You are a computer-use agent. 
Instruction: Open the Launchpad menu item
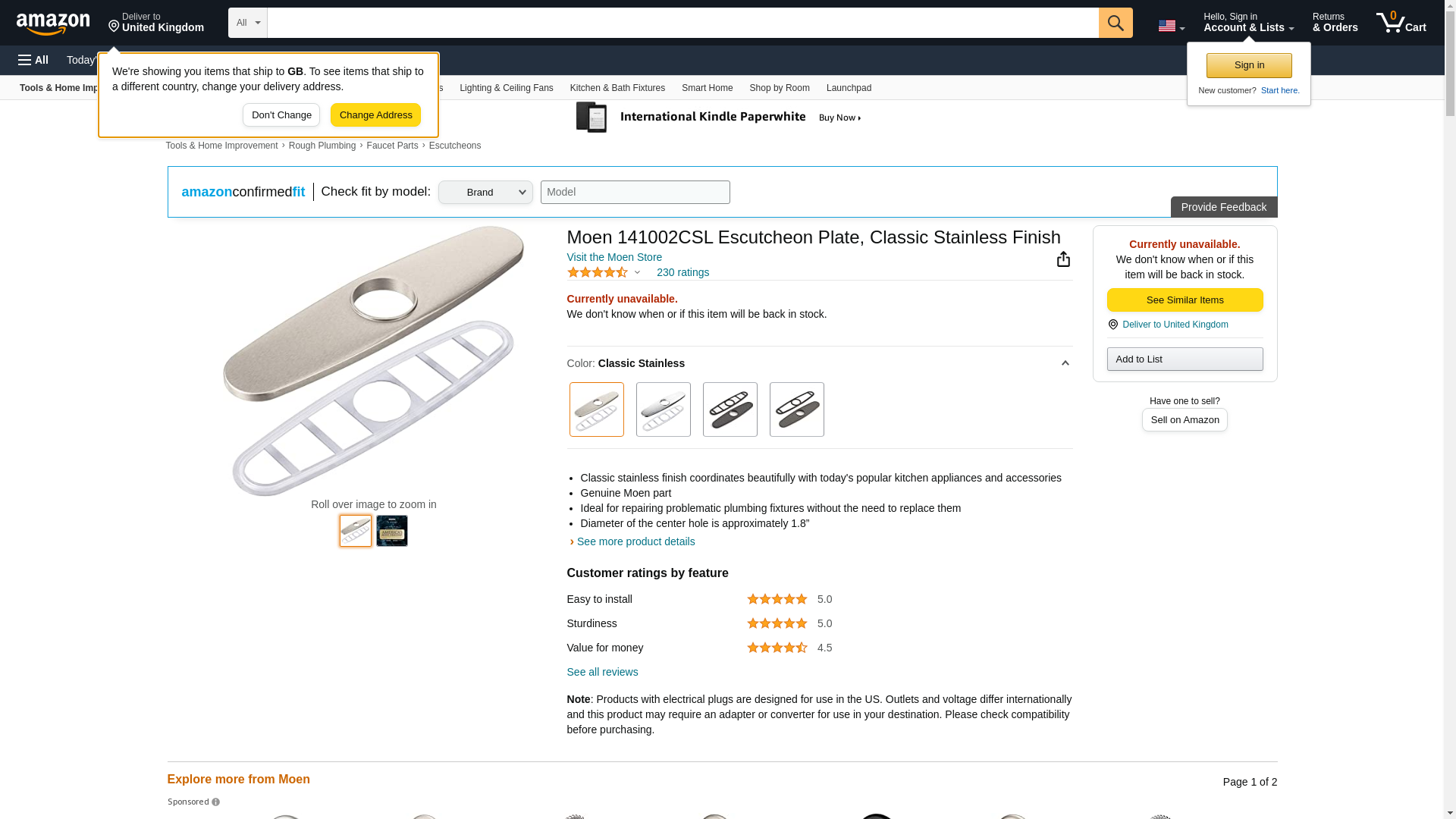point(849,88)
